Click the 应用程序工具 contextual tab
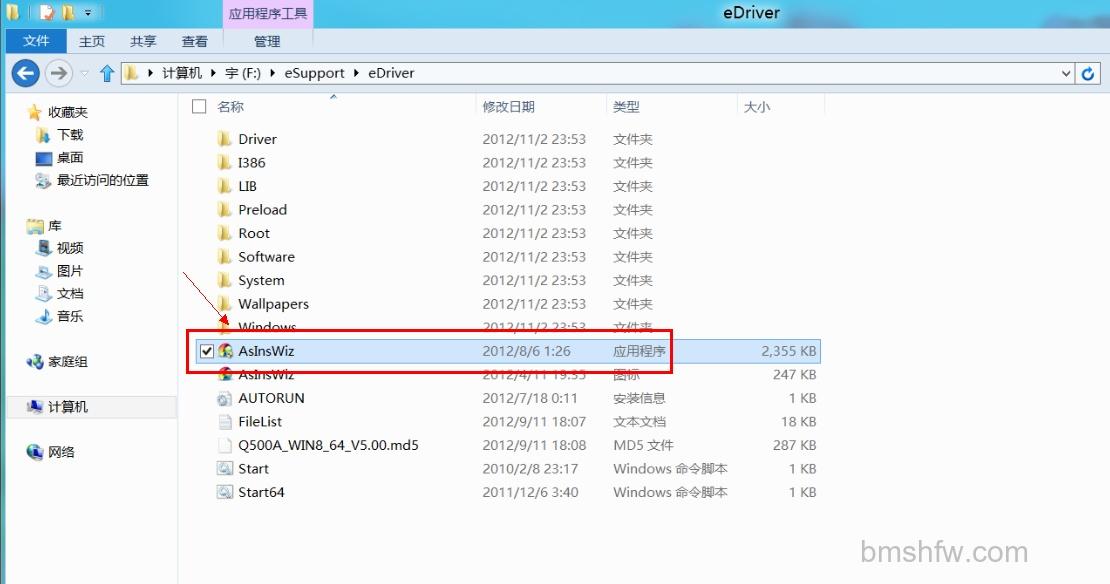Viewport: 1110px width, 584px height. tap(268, 13)
